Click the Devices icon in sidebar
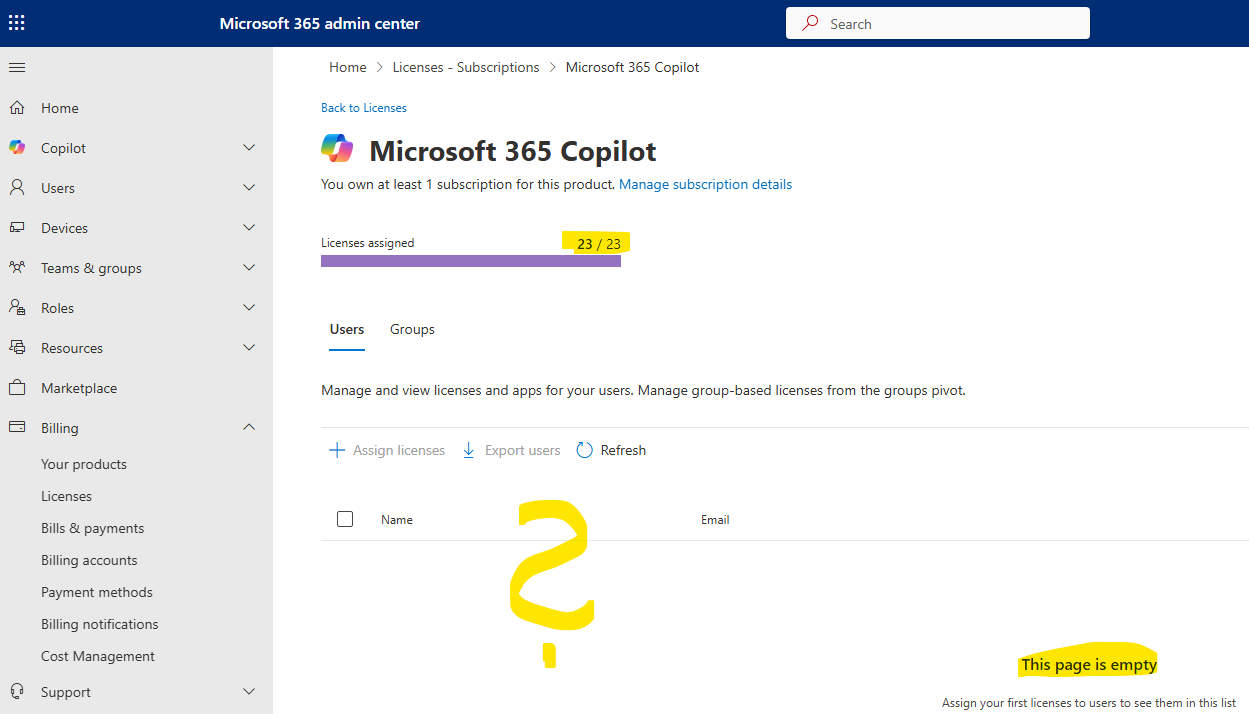The width and height of the screenshot is (1249, 714). tap(17, 228)
